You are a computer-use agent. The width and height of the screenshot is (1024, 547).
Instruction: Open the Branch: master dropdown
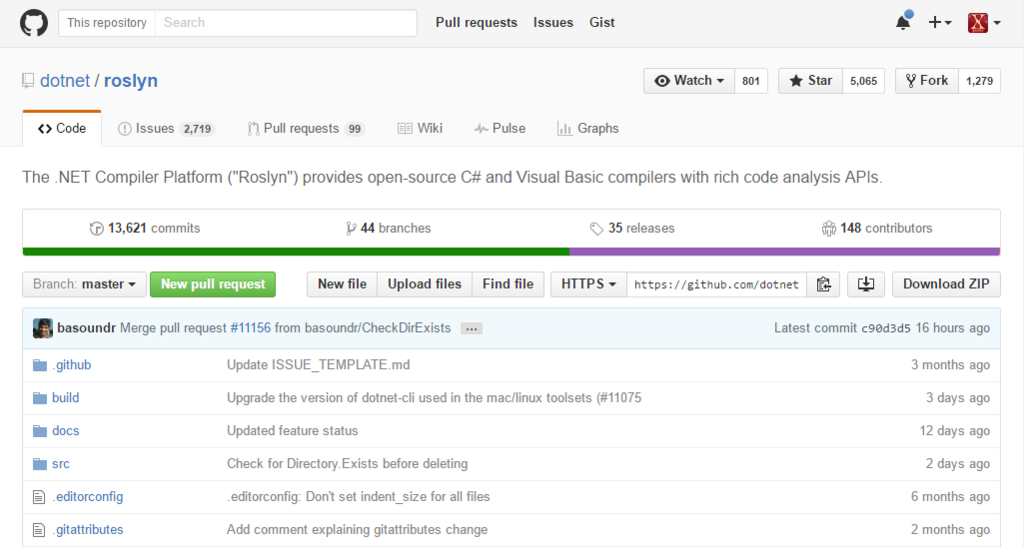click(84, 284)
